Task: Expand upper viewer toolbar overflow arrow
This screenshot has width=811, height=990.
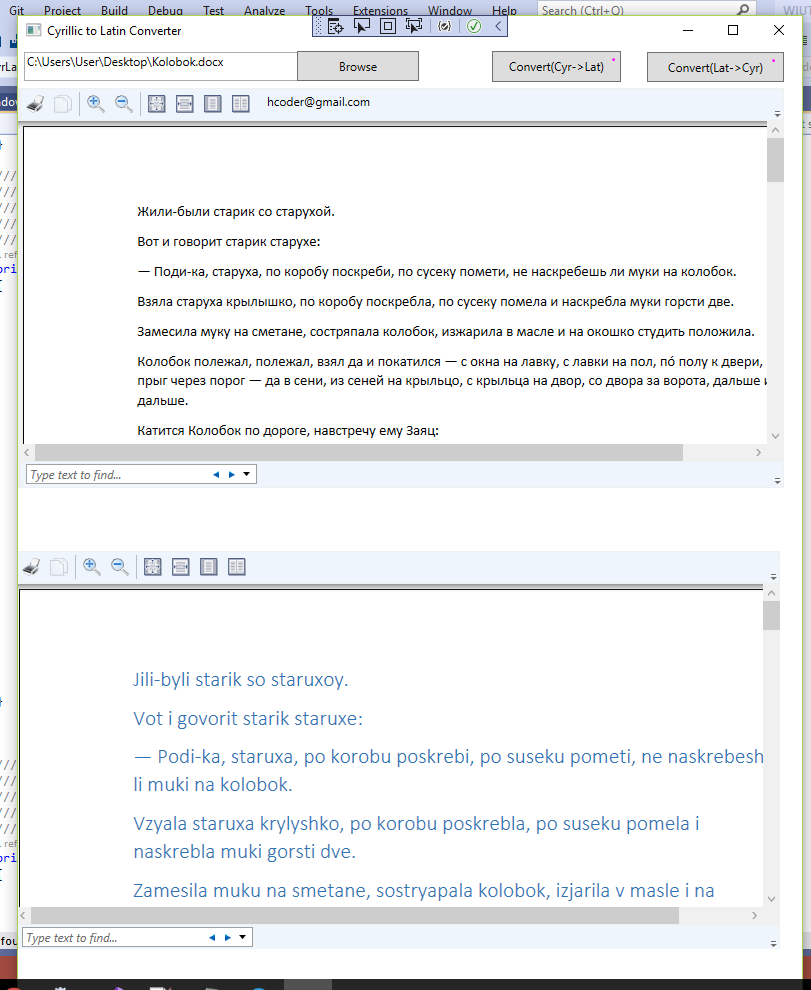Action: (778, 114)
